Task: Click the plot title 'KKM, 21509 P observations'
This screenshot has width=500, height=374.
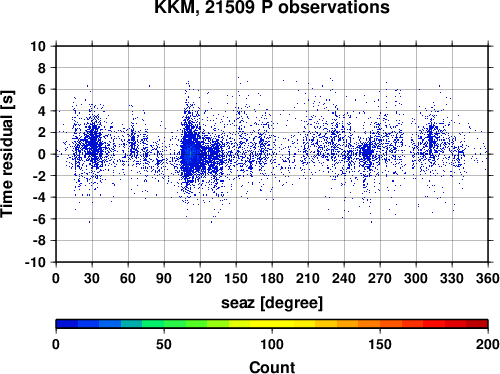Action: [272, 7]
